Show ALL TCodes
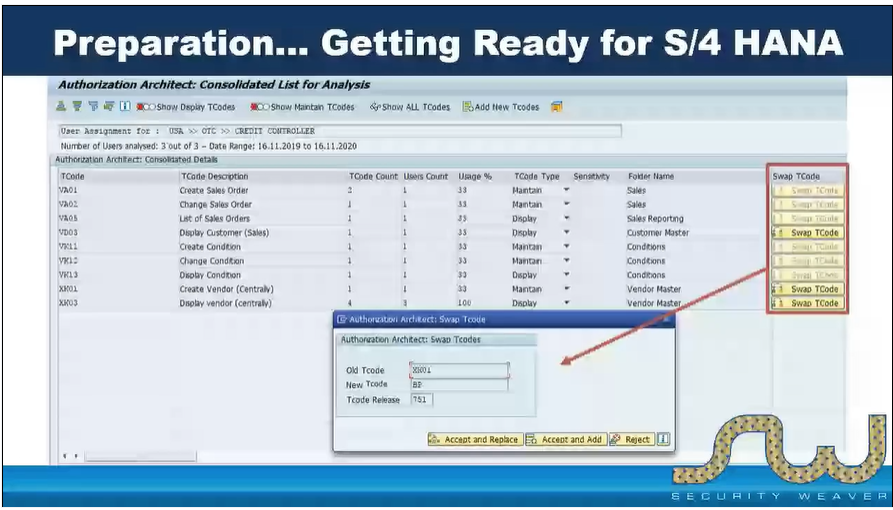This screenshot has width=893, height=510. [416, 107]
